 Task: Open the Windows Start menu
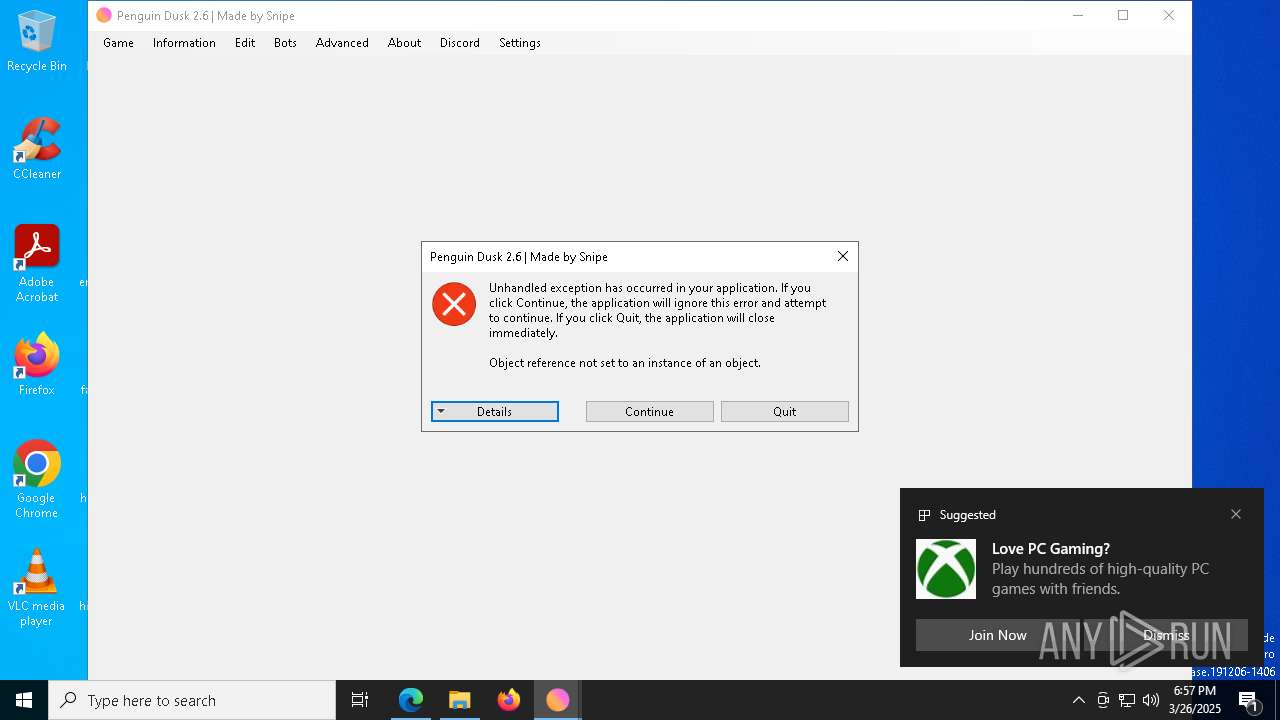pos(24,700)
